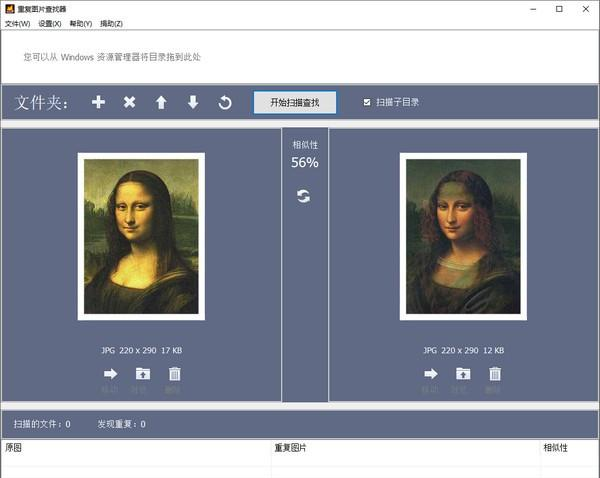Move folder down with the down arrow
The height and width of the screenshot is (478, 600).
193,102
